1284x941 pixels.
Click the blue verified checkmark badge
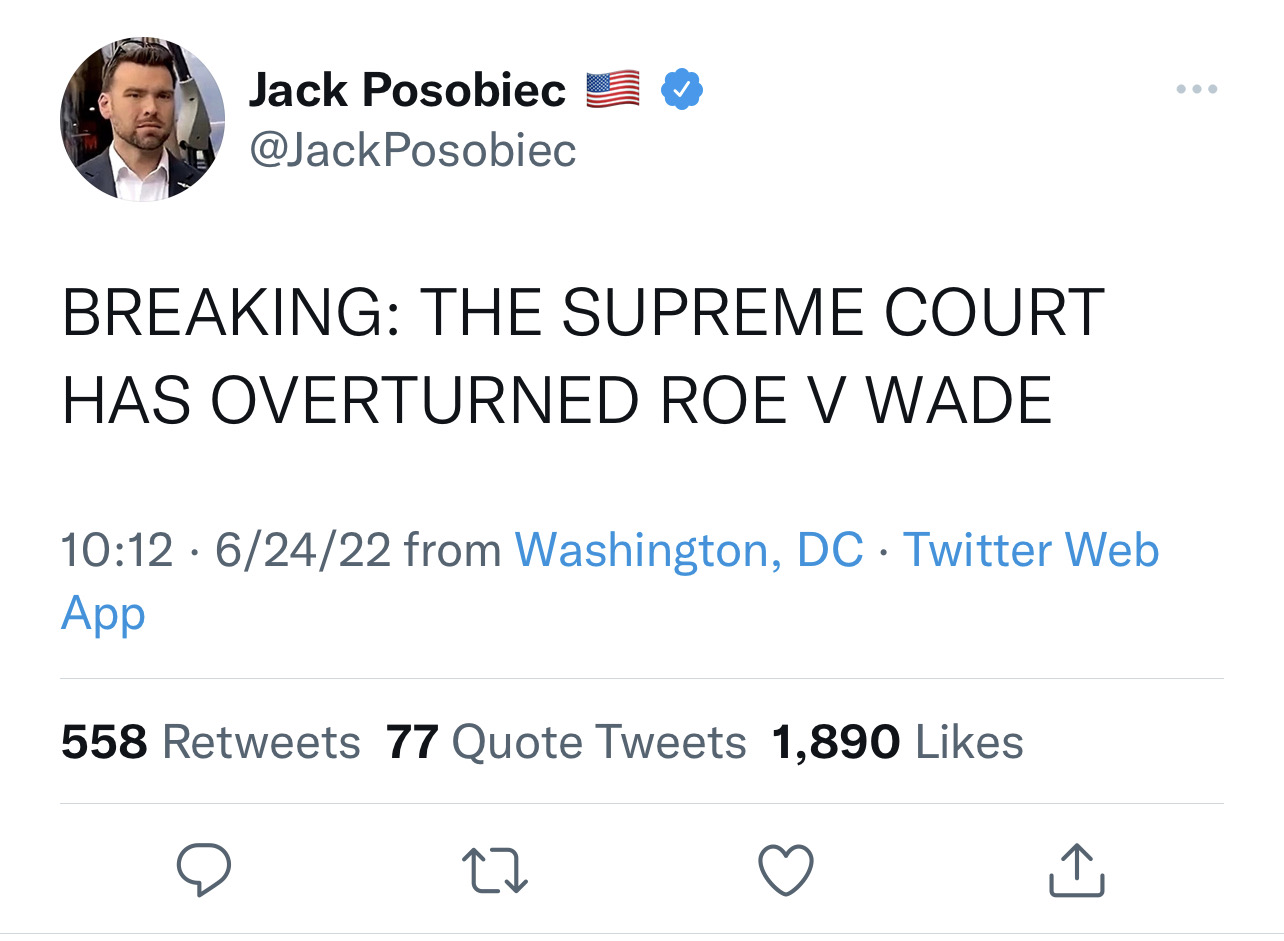[682, 91]
